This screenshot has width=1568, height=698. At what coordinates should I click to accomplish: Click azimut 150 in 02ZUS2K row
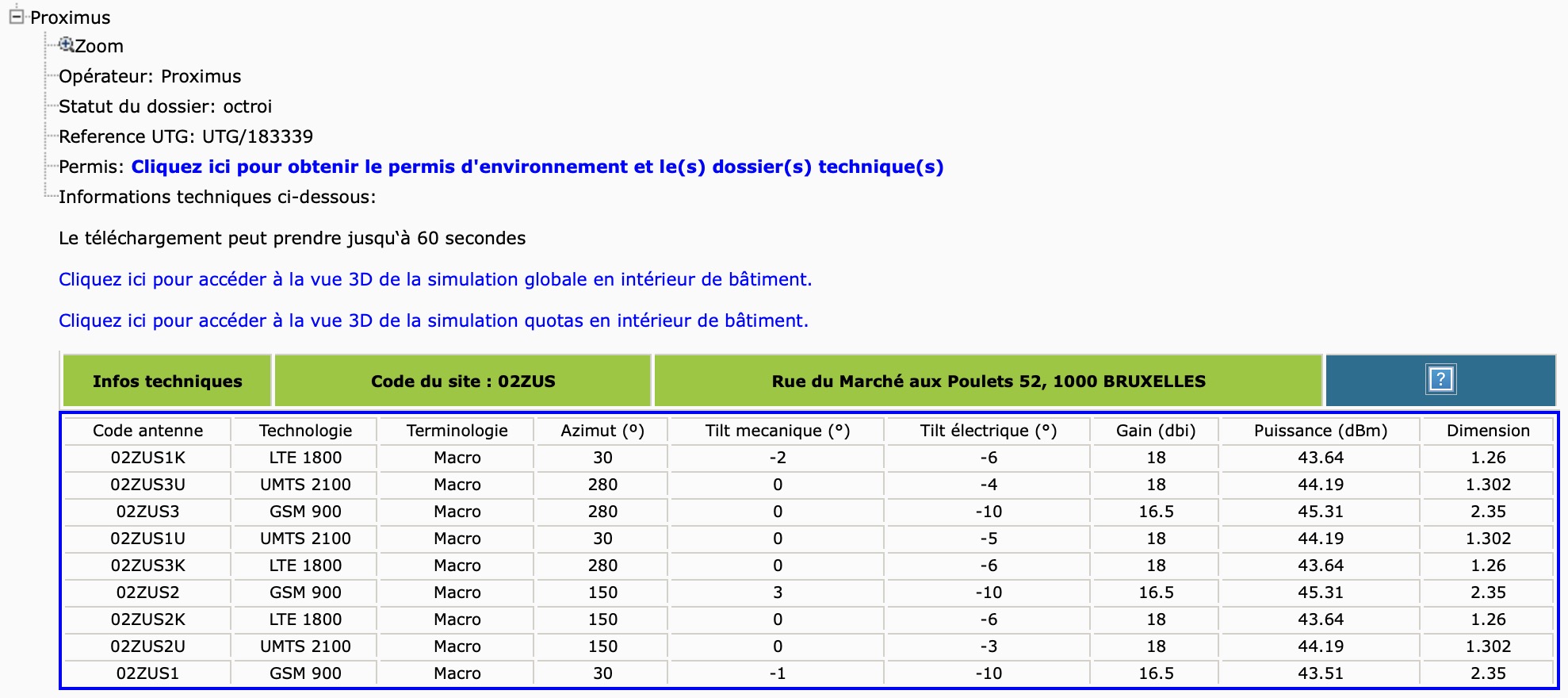[602, 619]
